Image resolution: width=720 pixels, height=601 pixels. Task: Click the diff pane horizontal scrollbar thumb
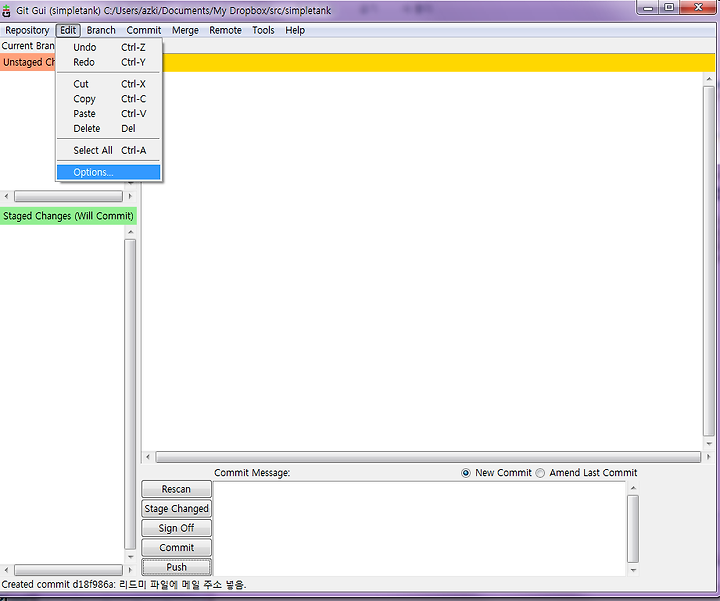coord(428,457)
